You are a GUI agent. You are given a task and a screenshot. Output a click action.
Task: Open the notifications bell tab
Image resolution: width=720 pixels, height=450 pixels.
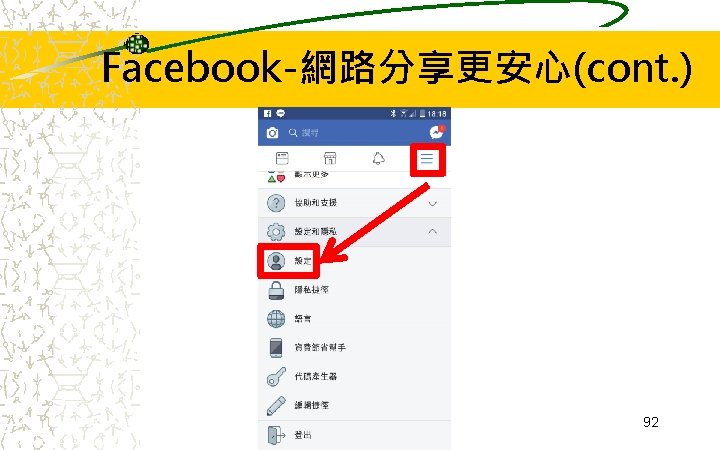pos(378,158)
